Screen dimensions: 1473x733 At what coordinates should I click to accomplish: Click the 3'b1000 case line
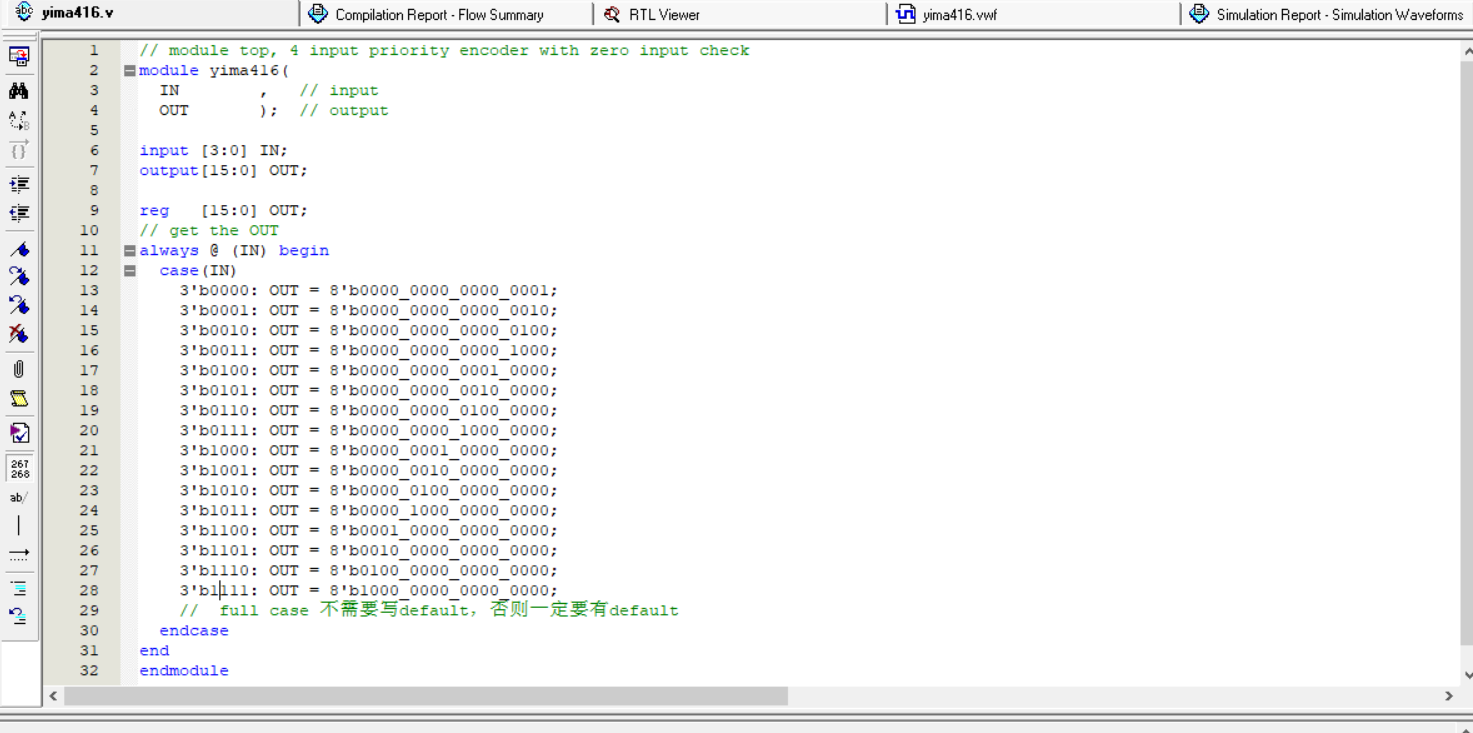pyautogui.click(x=368, y=450)
